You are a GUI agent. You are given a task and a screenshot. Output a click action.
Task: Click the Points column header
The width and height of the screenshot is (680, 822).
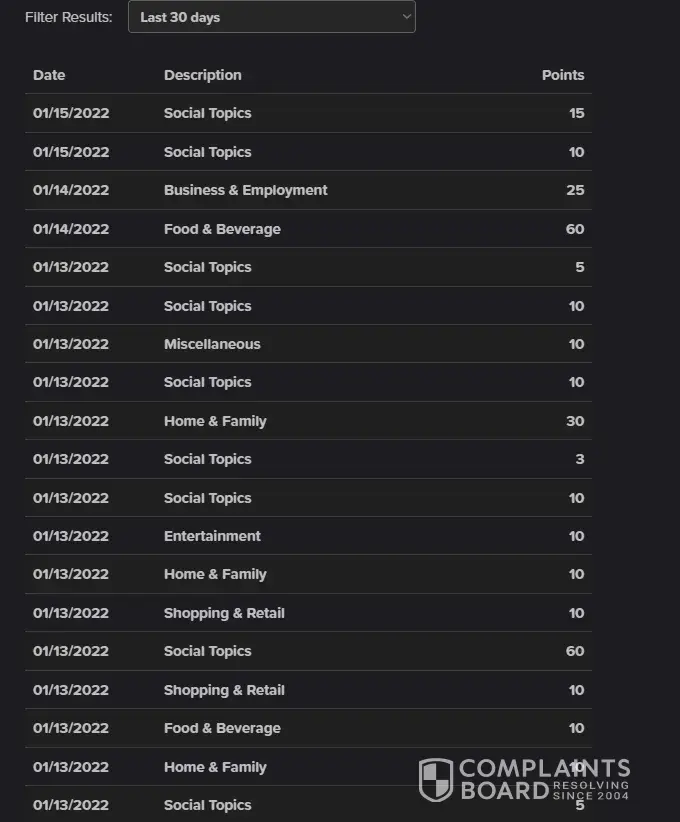[x=563, y=75]
